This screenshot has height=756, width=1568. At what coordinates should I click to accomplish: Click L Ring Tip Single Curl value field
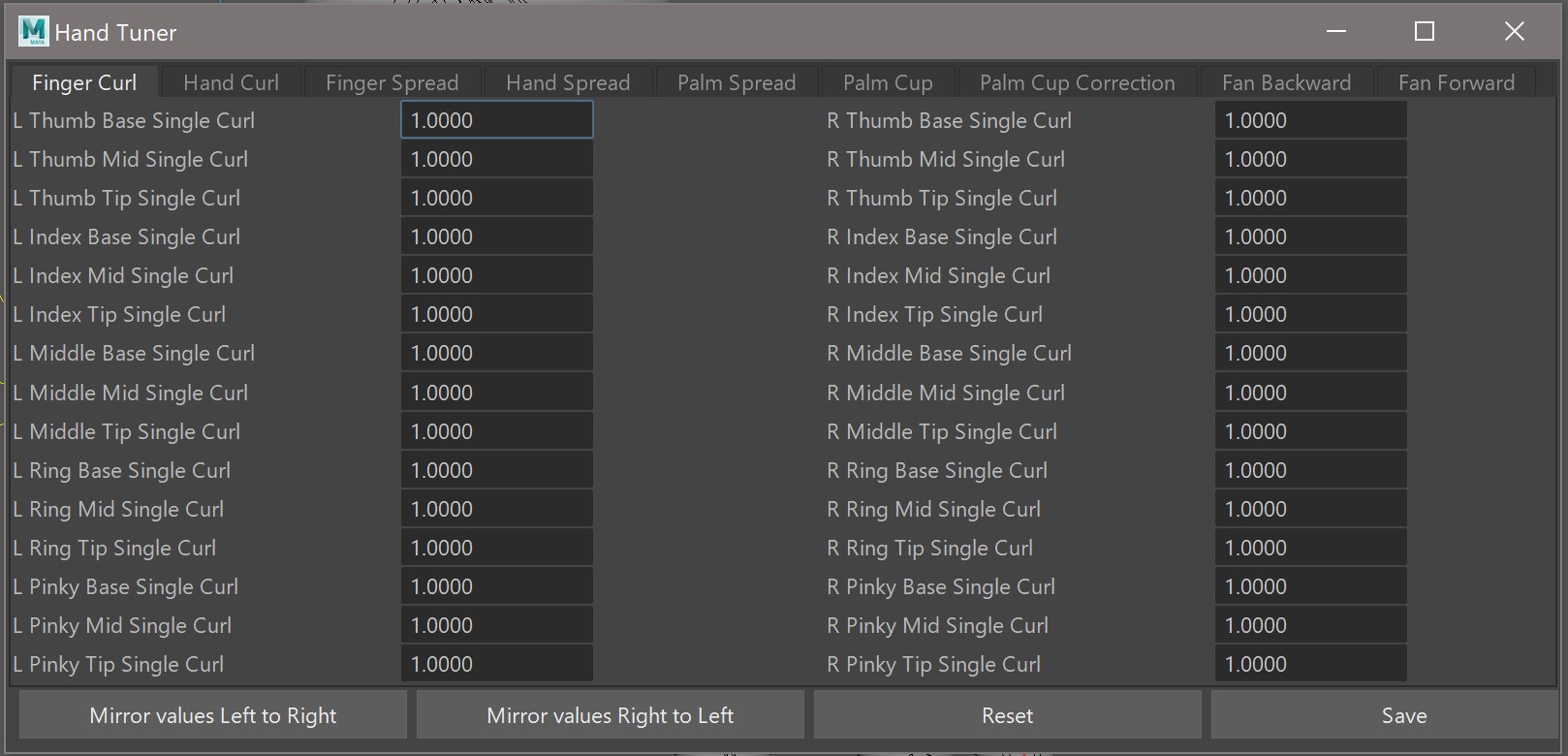497,548
